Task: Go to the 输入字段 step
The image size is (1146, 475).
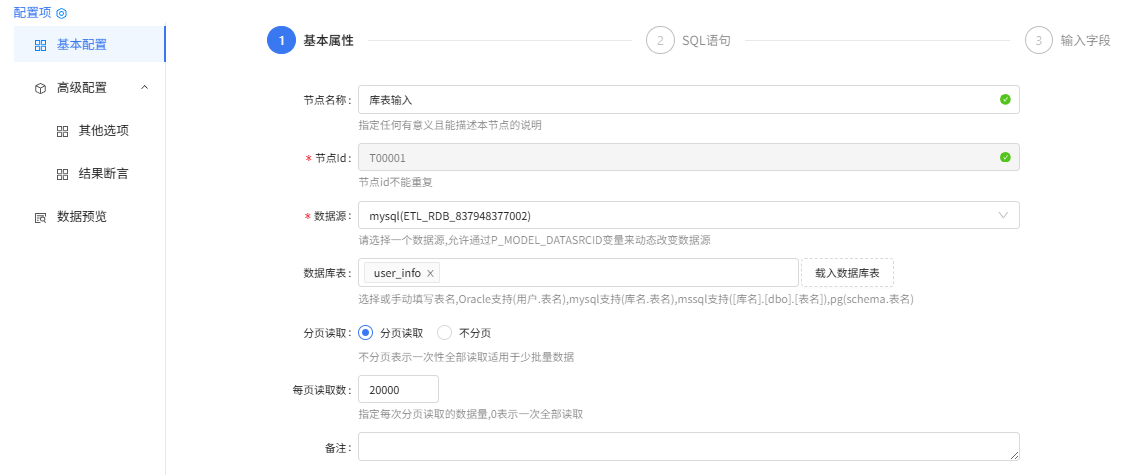Action: [x=1085, y=40]
